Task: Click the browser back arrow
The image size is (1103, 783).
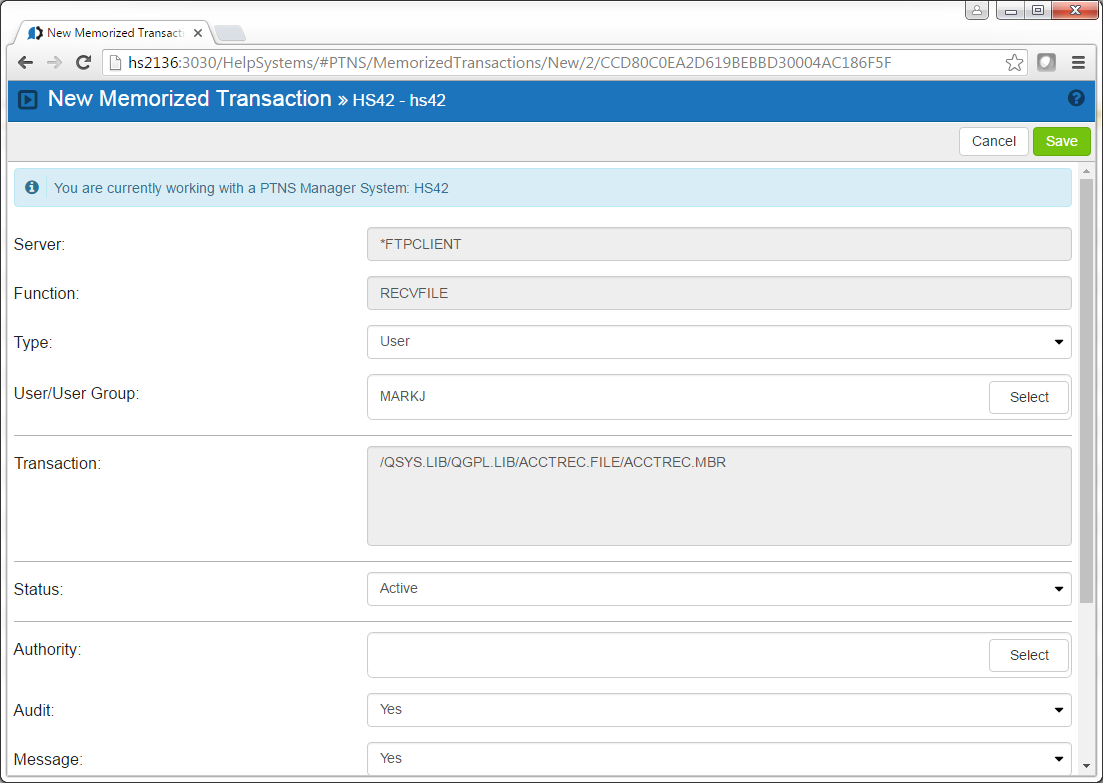Action: pos(26,62)
